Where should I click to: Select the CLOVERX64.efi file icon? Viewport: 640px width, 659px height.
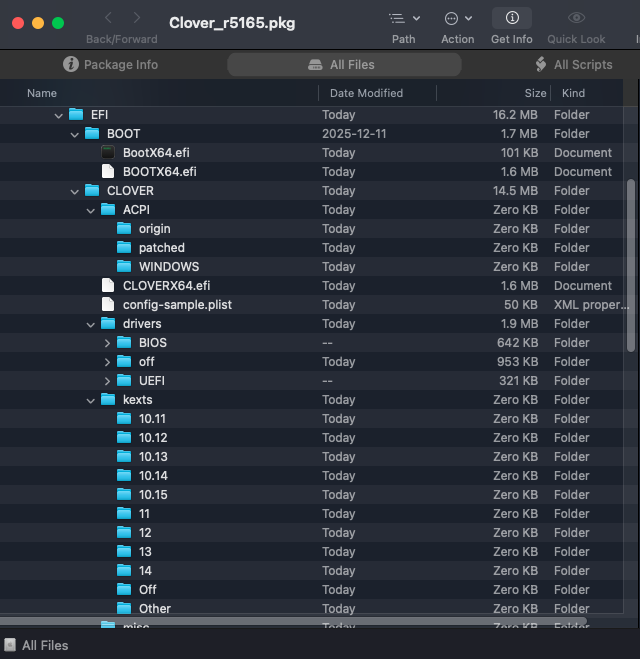click(x=108, y=285)
